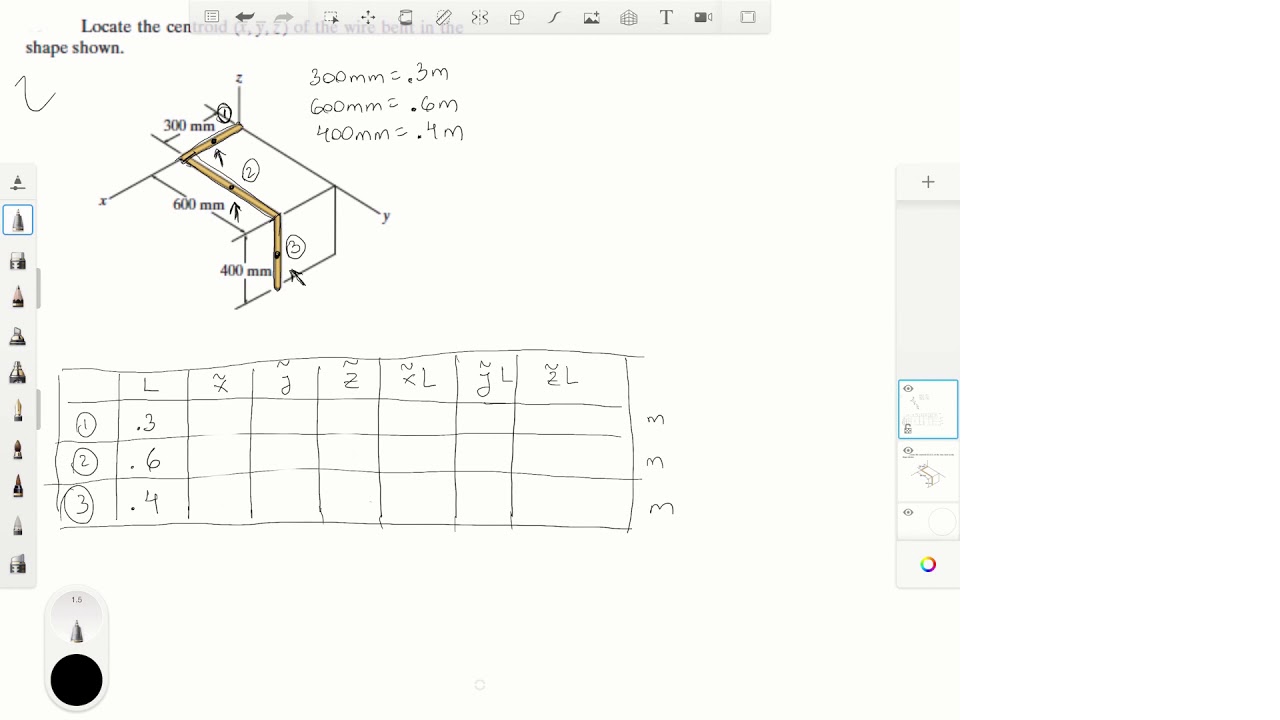
Task: Hide the middle diagram layer
Action: (908, 451)
